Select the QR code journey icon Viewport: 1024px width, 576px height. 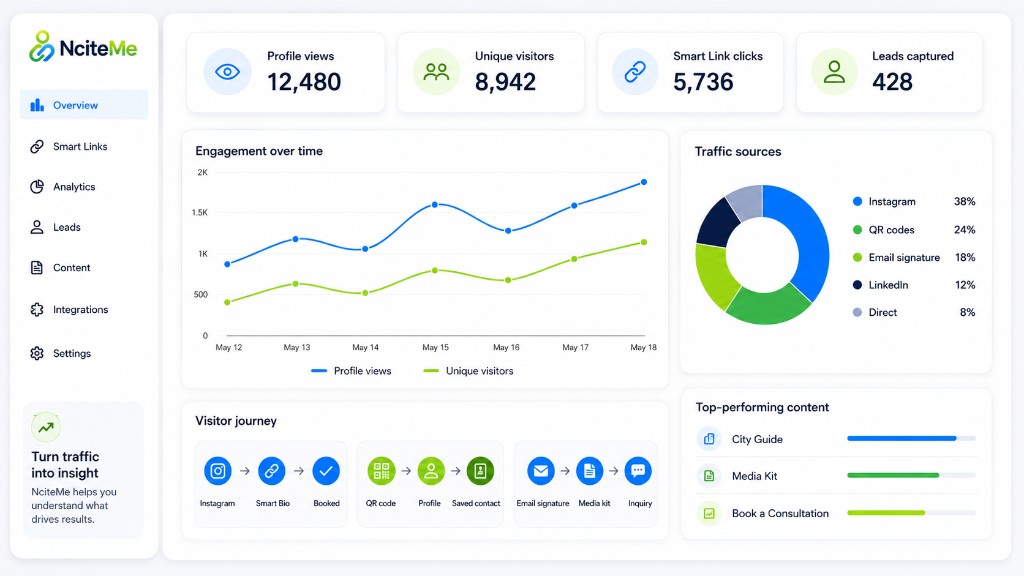point(381,471)
